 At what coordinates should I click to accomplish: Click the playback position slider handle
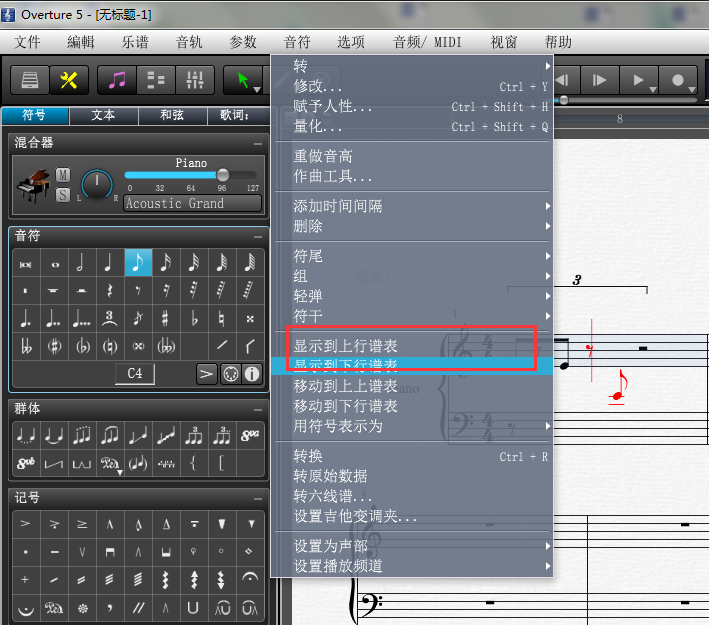point(563,100)
